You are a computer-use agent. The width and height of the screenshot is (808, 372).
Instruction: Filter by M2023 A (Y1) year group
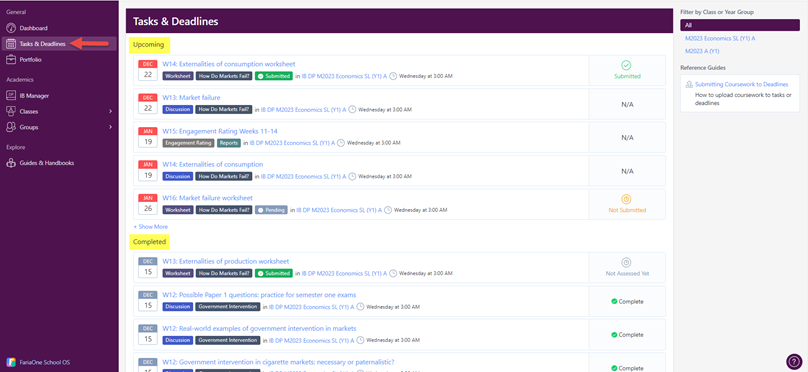point(702,51)
